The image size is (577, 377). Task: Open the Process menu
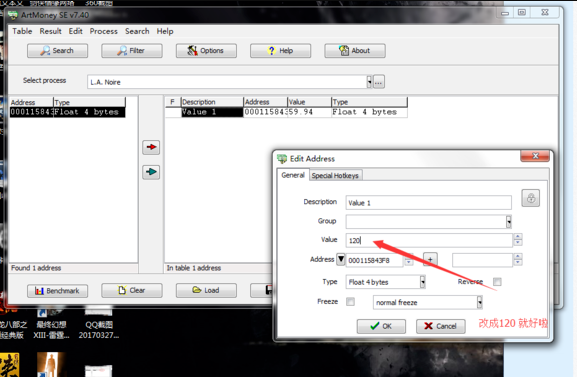coord(103,31)
